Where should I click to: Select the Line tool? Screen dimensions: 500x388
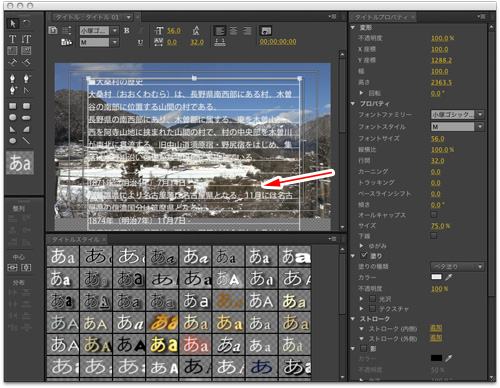[26, 141]
